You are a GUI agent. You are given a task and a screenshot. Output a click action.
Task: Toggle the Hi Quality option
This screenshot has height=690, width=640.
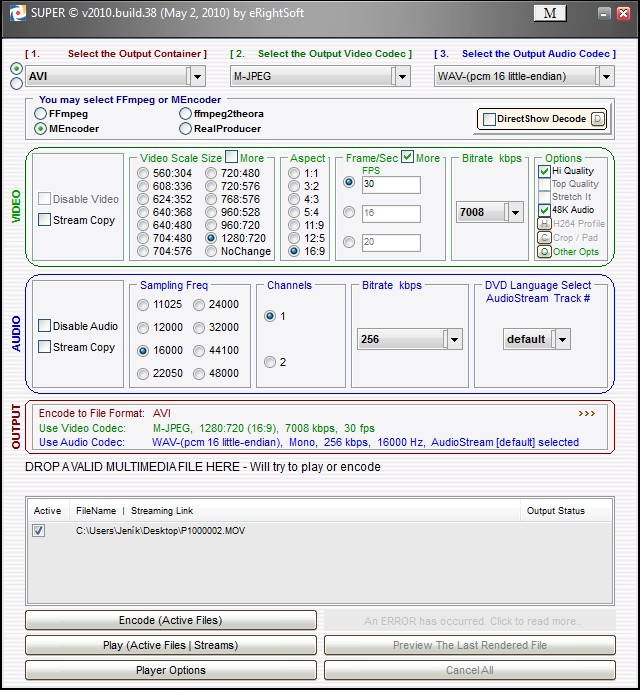pos(544,171)
